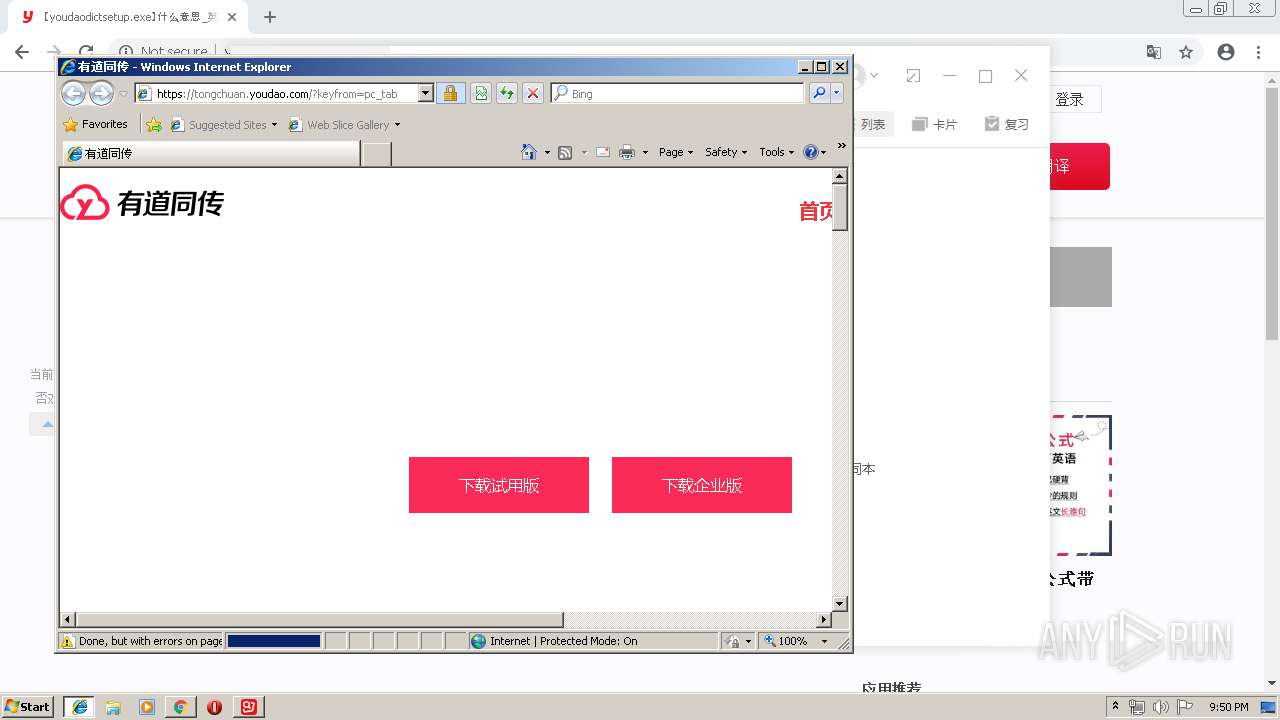
Task: Open Windows Media Player taskbar icon
Action: click(x=147, y=707)
